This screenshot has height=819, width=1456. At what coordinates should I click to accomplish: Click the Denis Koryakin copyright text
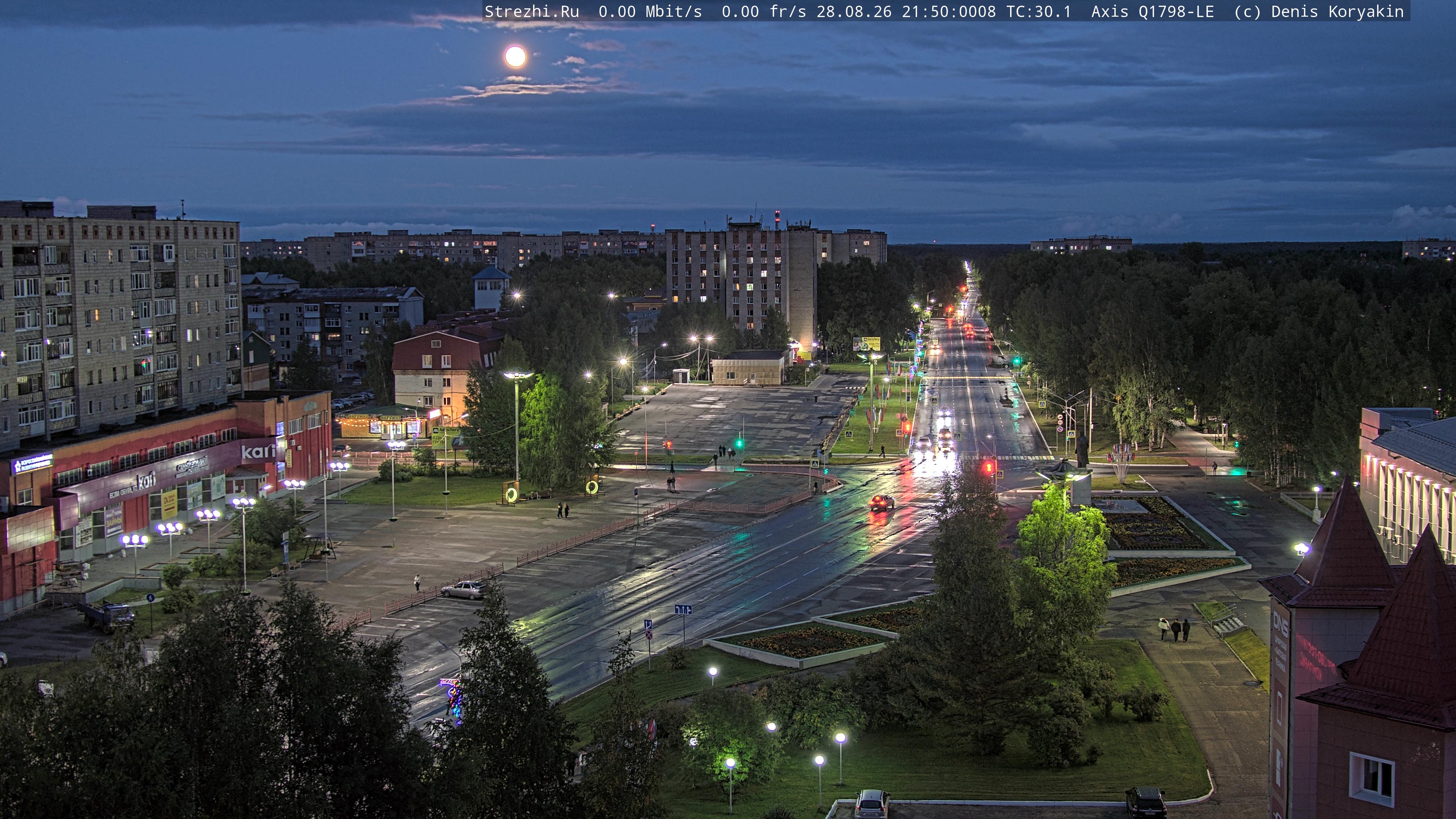click(x=1337, y=12)
